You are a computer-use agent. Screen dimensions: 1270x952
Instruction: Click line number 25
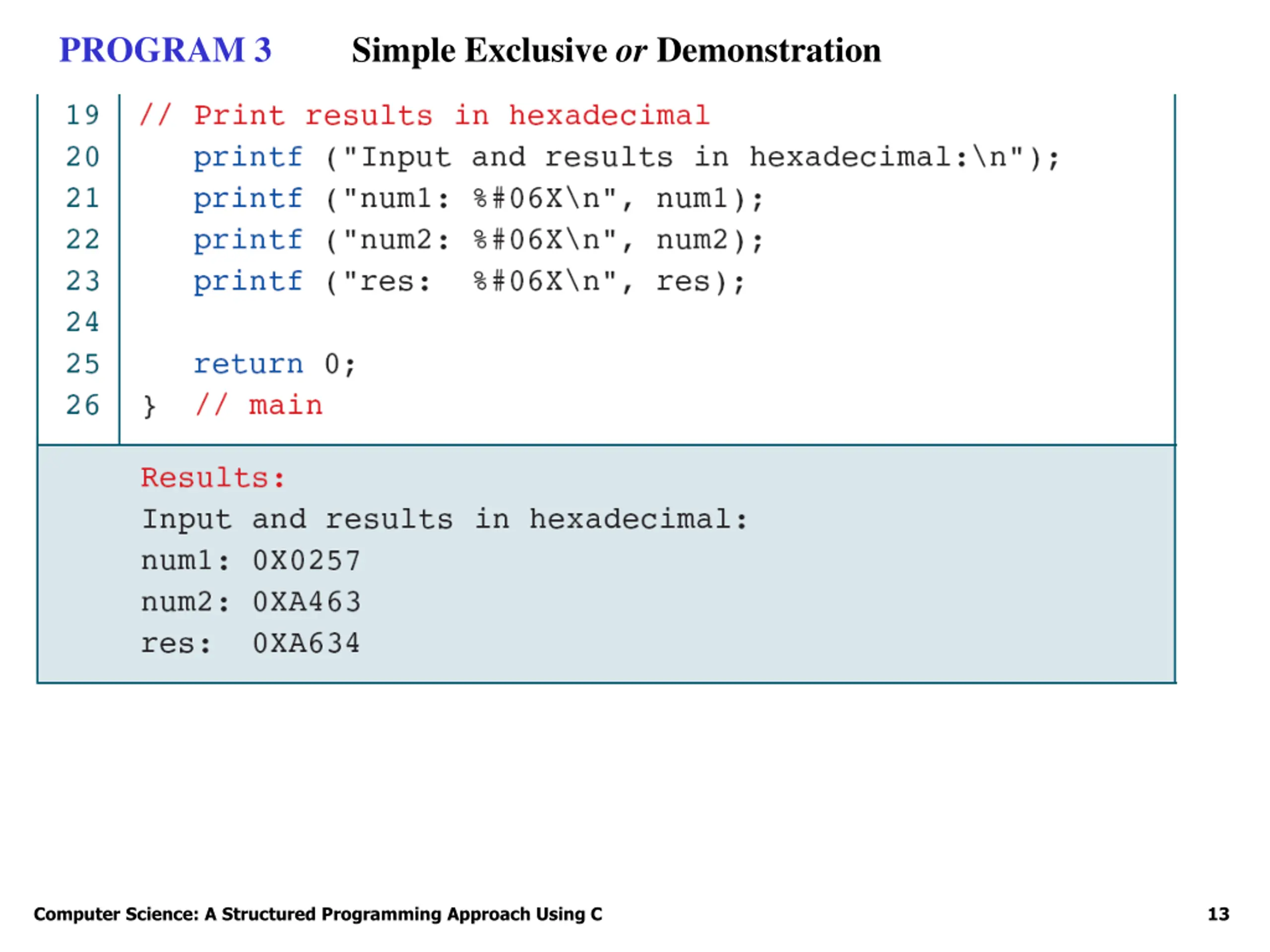[83, 364]
